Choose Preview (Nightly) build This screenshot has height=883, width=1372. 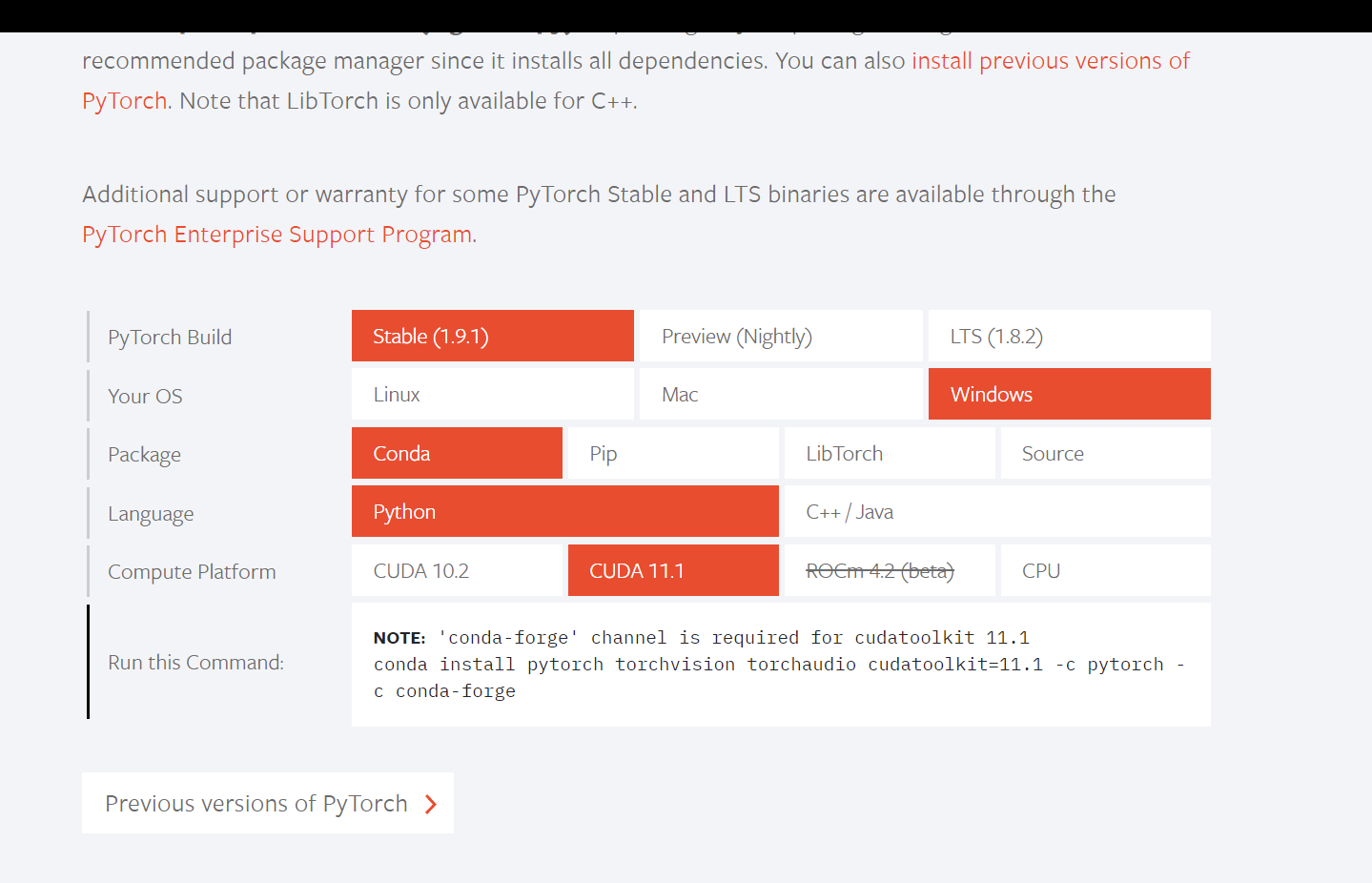(x=781, y=336)
